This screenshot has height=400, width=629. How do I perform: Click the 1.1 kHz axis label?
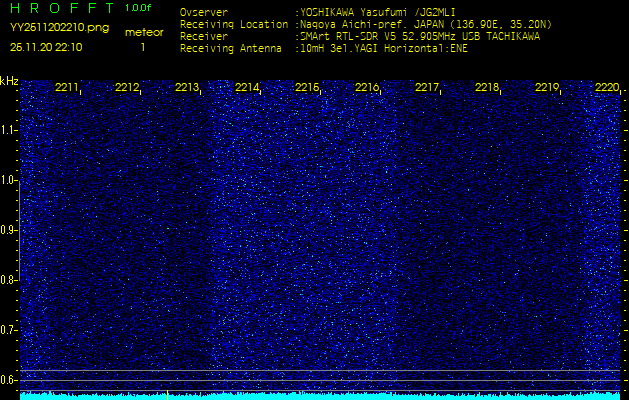pos(8,130)
